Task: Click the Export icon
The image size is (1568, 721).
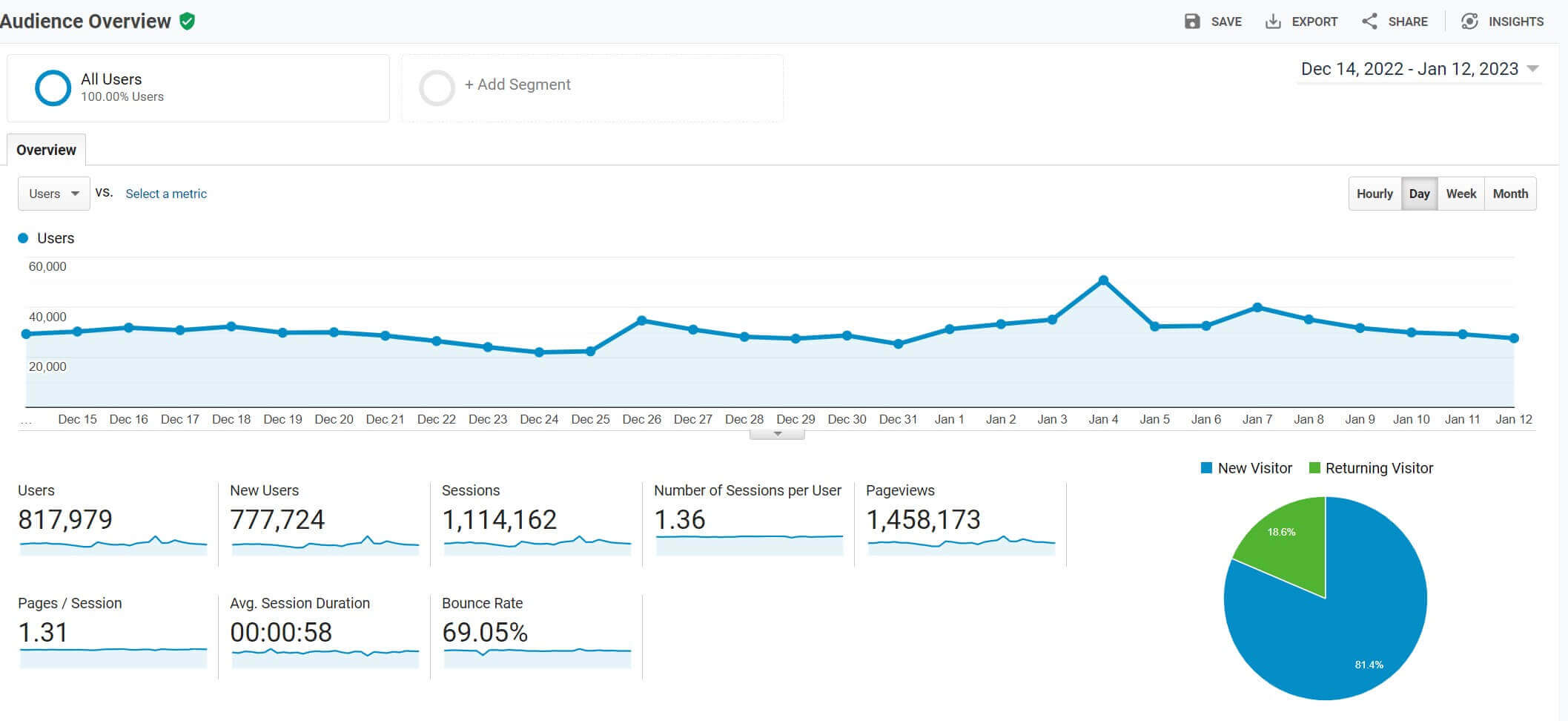Action: tap(1274, 21)
